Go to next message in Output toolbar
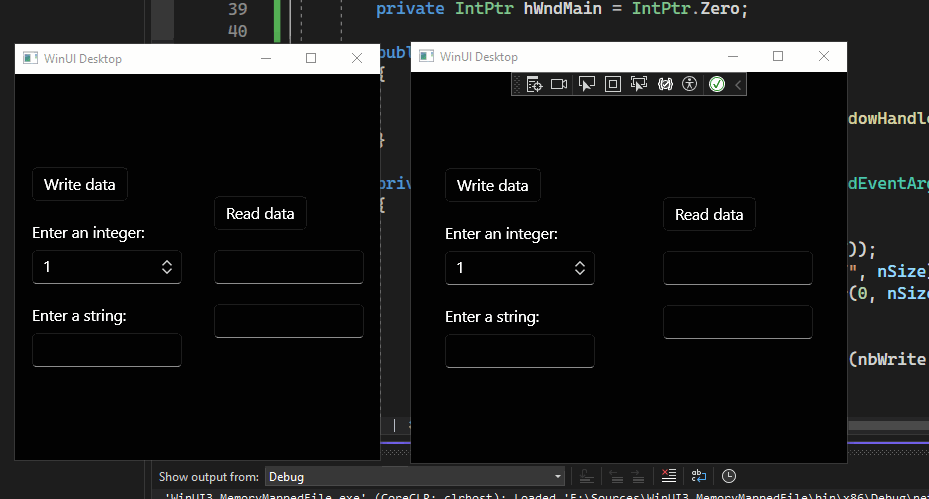929x499 pixels. [x=638, y=476]
